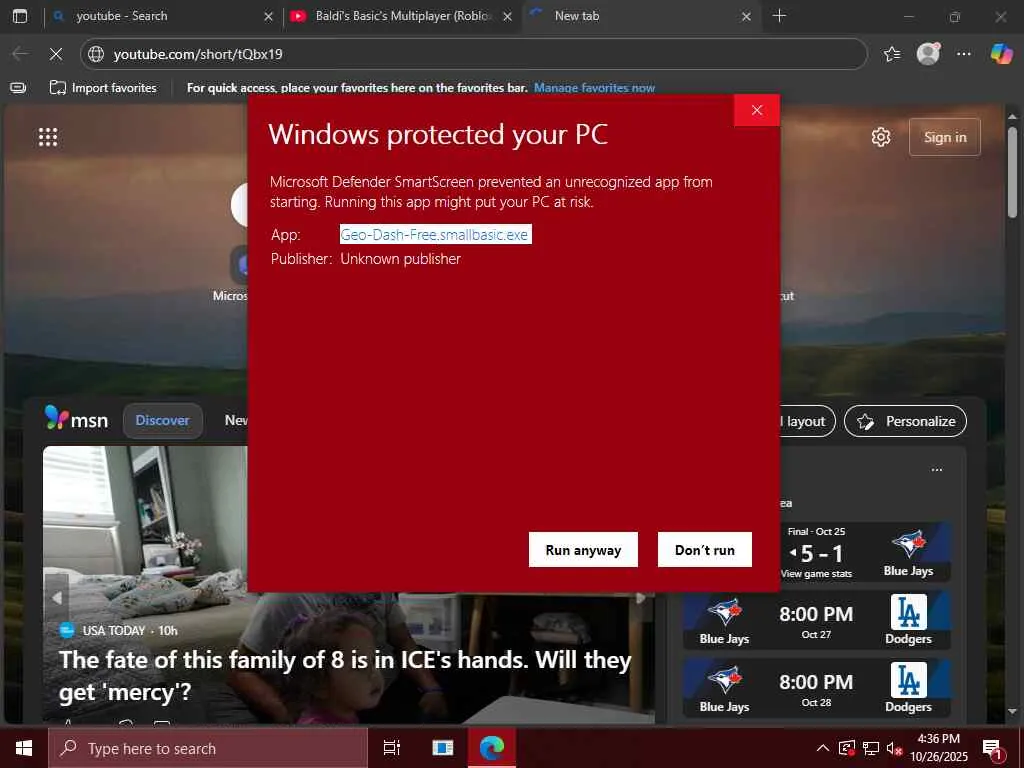This screenshot has height=768, width=1024.
Task: Click View game stats for 5 - 1 game
Action: [x=816, y=574]
